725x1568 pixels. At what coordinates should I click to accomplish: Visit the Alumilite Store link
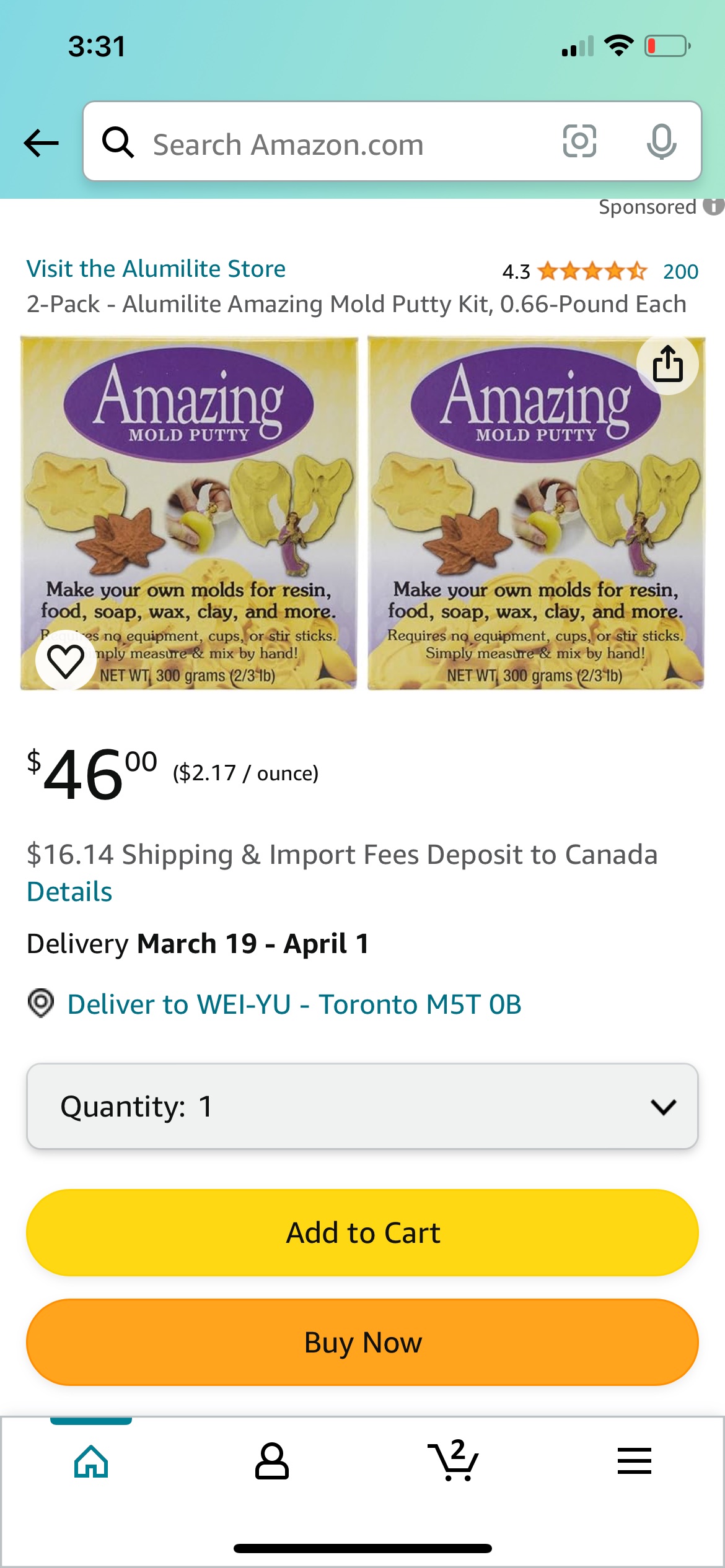point(156,269)
